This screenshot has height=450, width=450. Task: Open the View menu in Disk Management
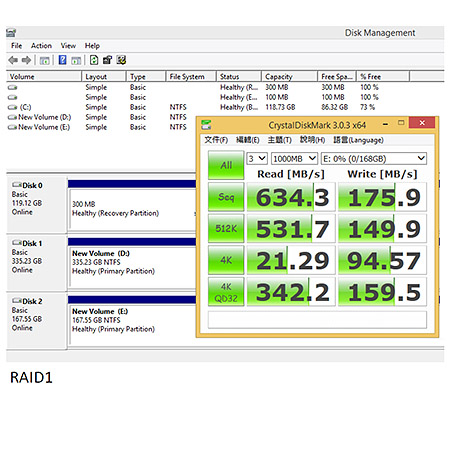pyautogui.click(x=68, y=46)
